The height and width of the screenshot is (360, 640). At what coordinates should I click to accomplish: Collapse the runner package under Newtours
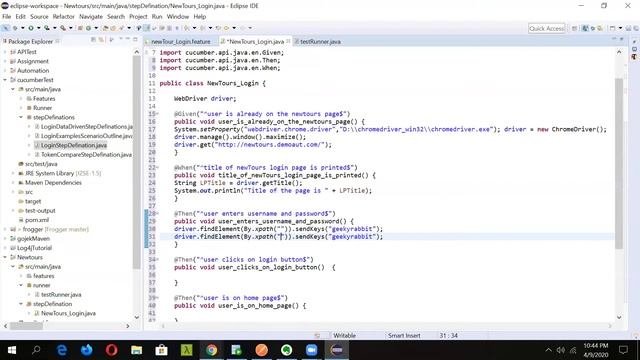[x=21, y=285]
